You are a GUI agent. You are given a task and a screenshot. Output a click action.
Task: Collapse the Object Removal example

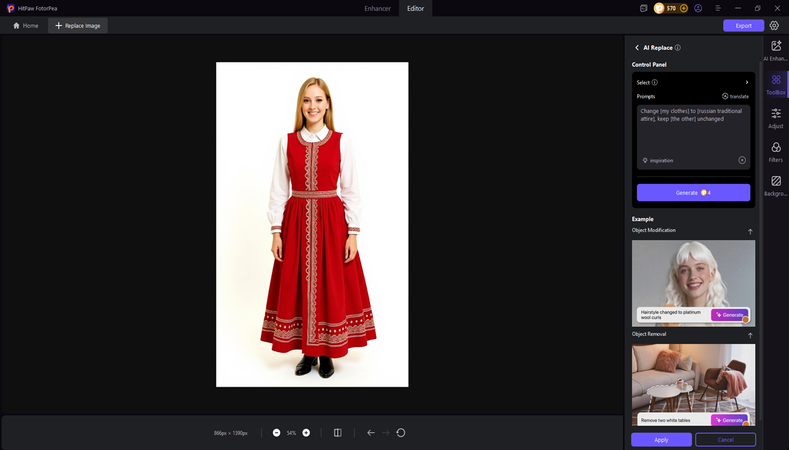(750, 335)
